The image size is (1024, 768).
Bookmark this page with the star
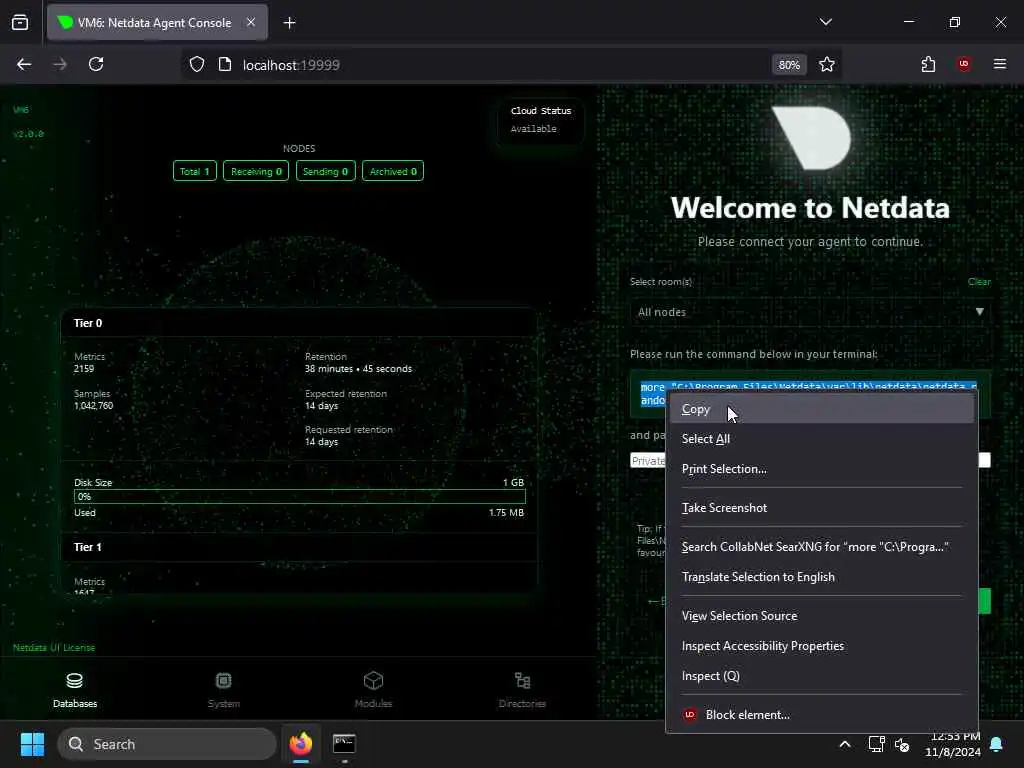[x=827, y=65]
